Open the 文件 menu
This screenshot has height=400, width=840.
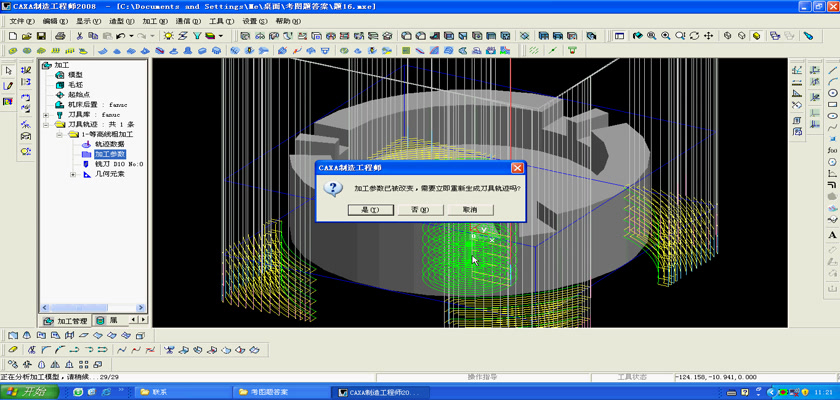(22, 21)
